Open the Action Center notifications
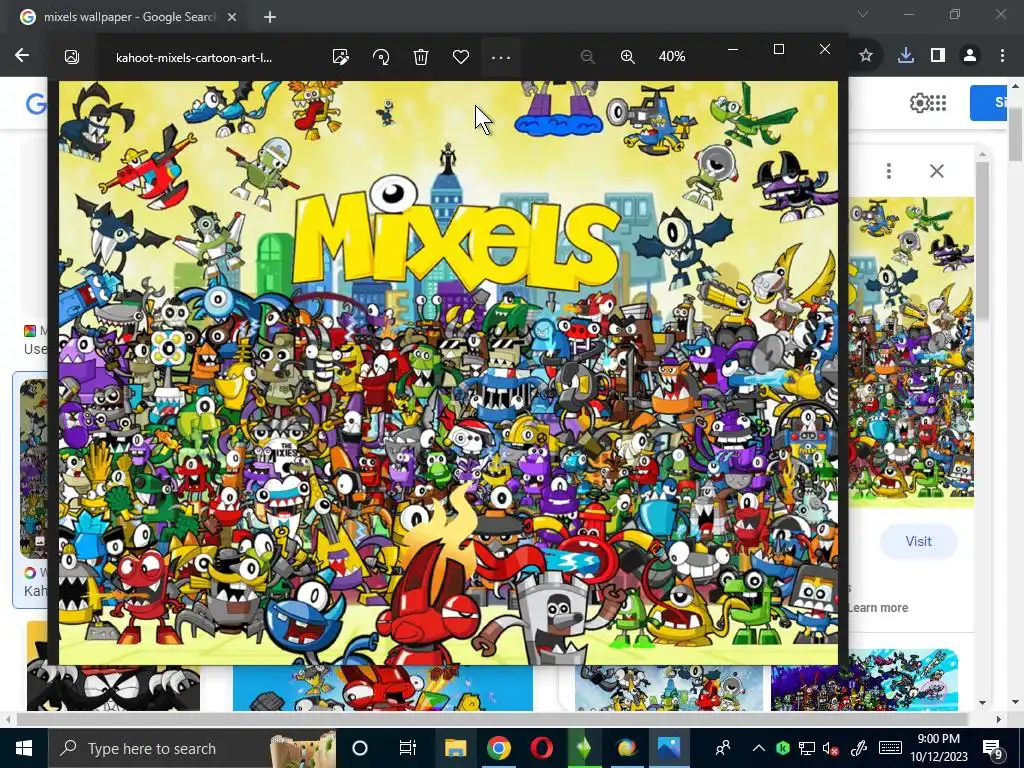This screenshot has height=768, width=1024. click(992, 748)
